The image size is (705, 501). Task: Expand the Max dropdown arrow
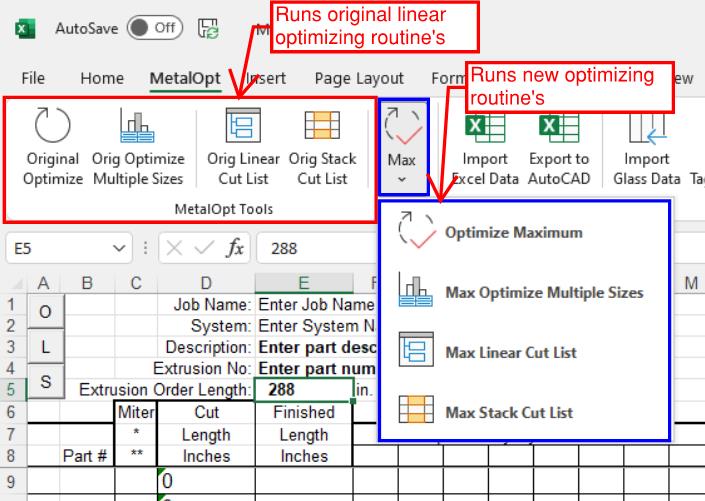click(x=402, y=179)
